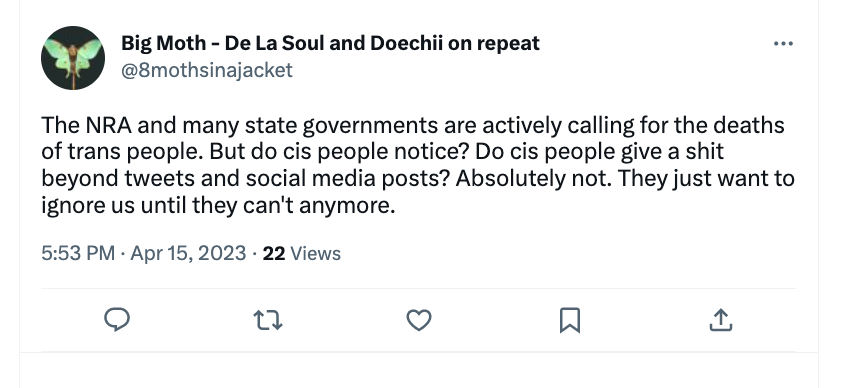Open the reply speech bubble icon
Viewport: 846px width, 388px height.
click(117, 319)
